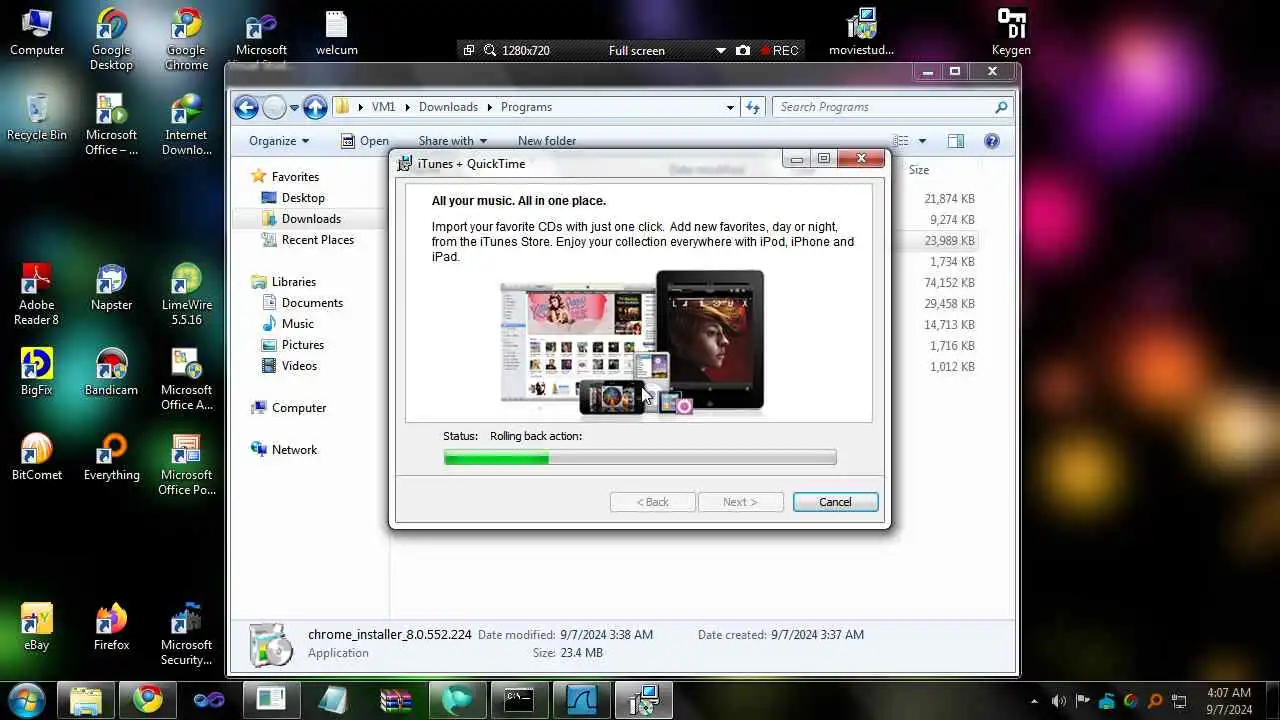Open the recent pages dropdown arrow
Image resolution: width=1280 pixels, height=720 pixels.
(294, 107)
